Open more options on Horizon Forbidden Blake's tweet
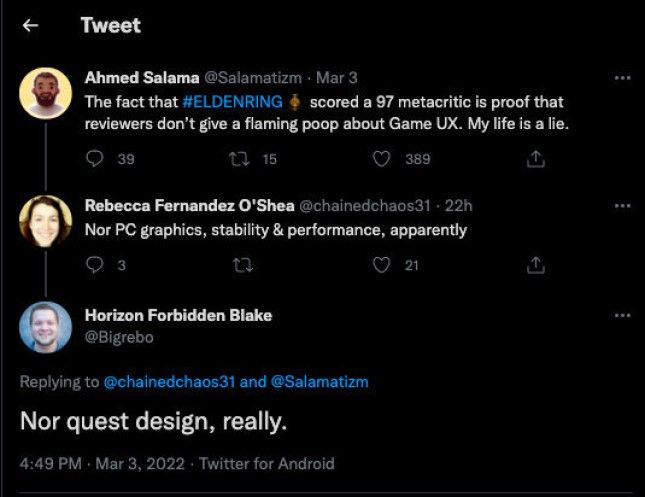645x497 pixels. coord(623,315)
